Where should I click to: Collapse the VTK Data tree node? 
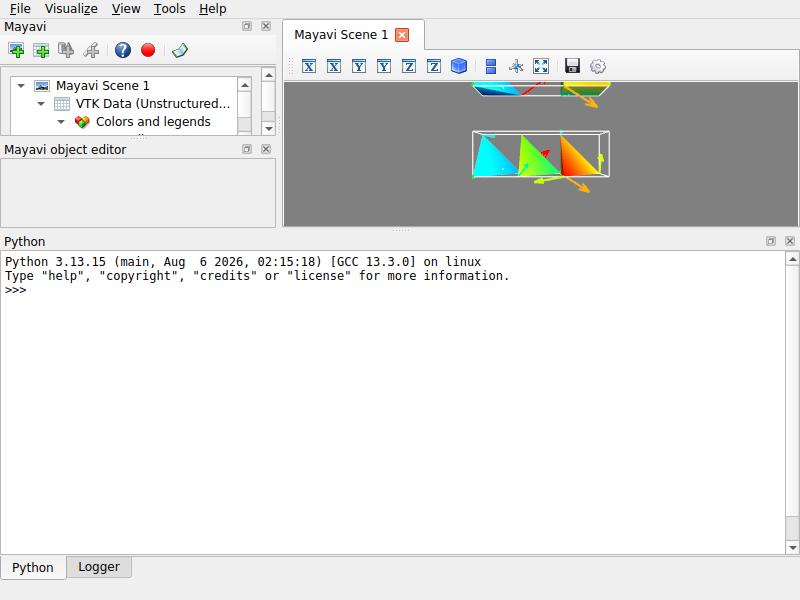41,104
